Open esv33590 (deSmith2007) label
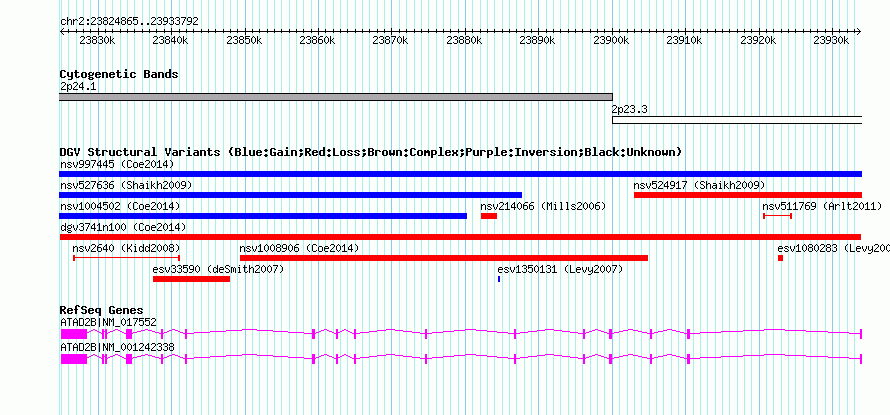Screen dimensions: 890x415 click(218, 269)
